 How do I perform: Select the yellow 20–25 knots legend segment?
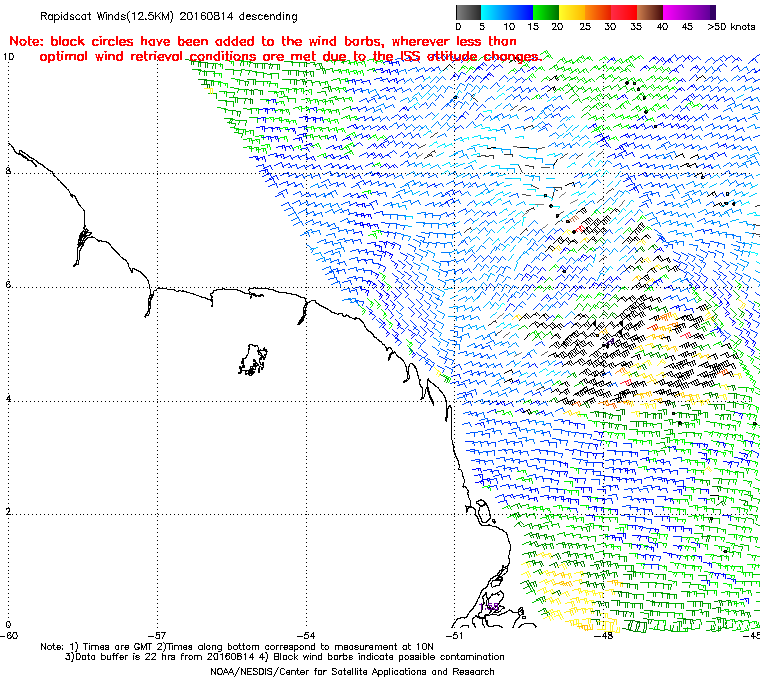tap(572, 12)
